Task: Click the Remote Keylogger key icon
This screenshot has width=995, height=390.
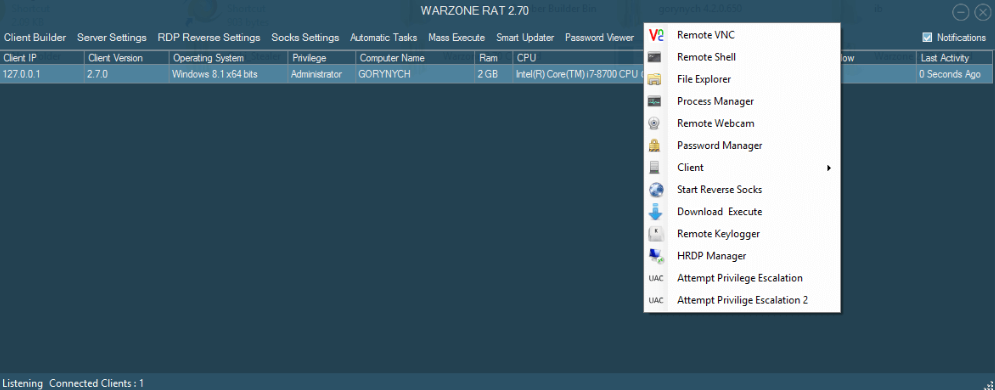Action: tap(656, 234)
